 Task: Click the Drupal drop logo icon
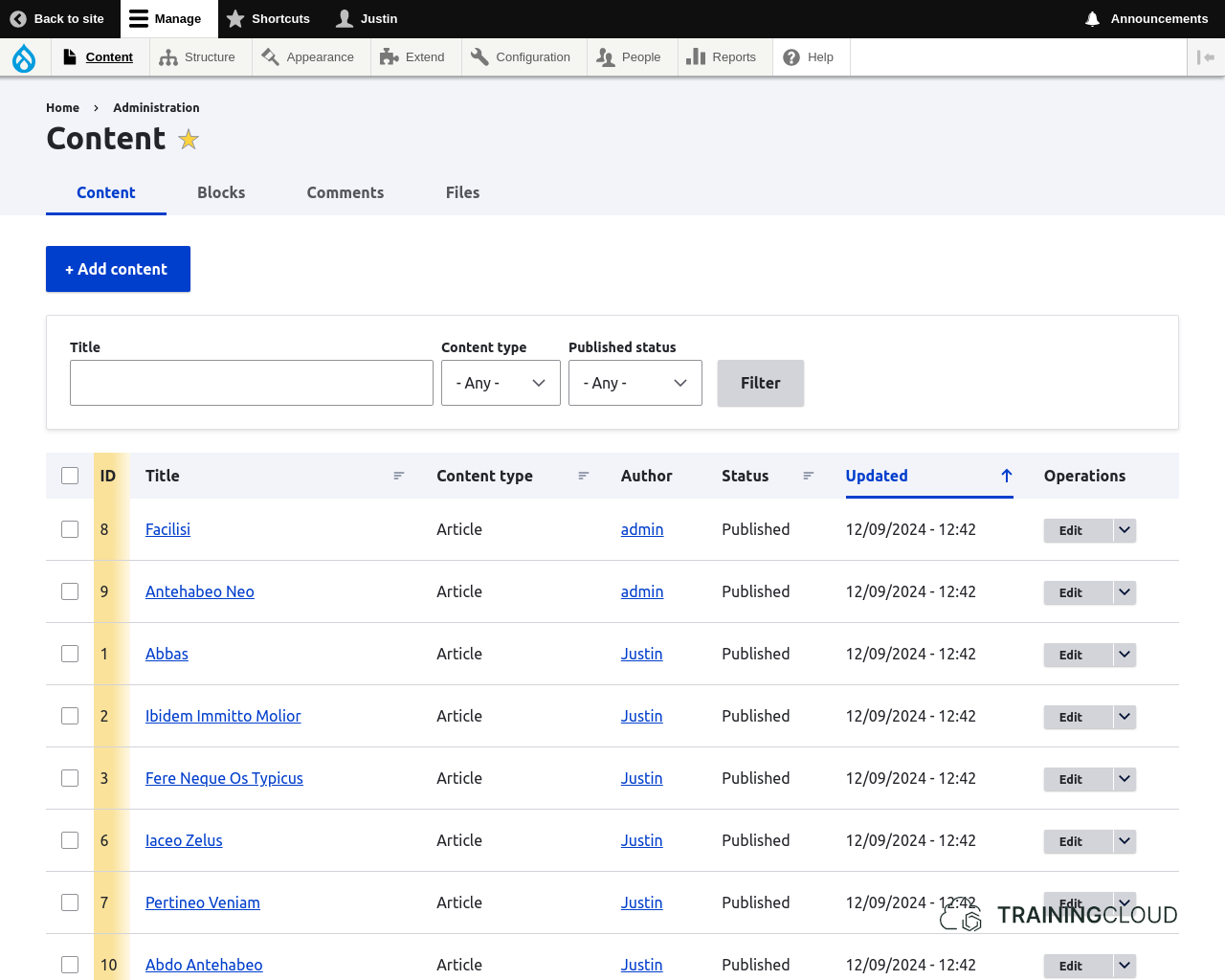pos(24,57)
